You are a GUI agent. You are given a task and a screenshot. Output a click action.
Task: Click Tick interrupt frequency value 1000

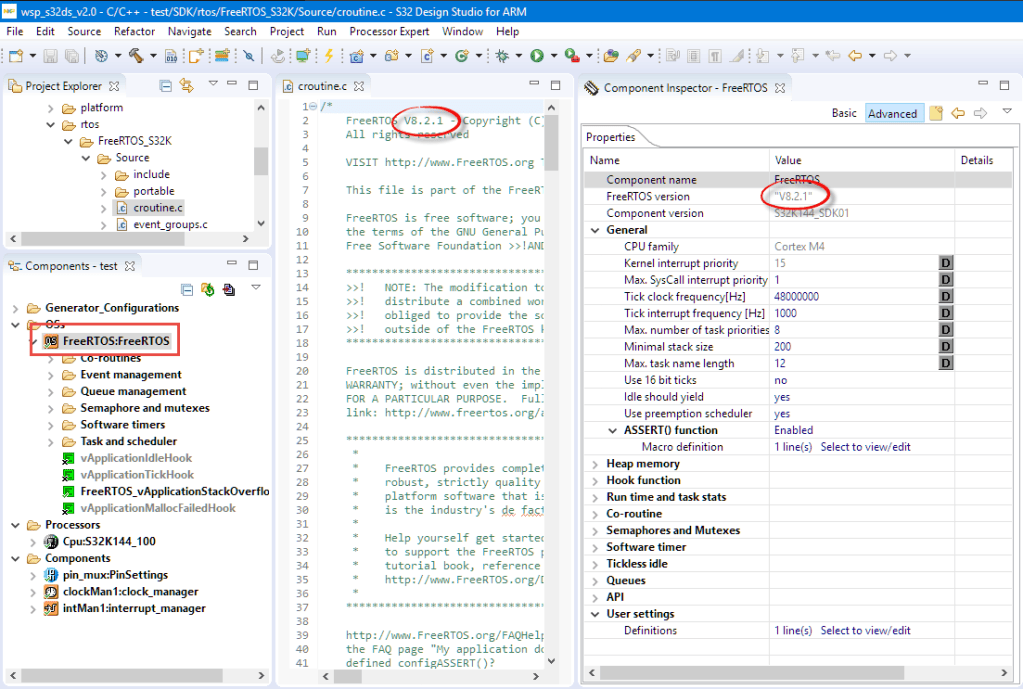coord(786,313)
